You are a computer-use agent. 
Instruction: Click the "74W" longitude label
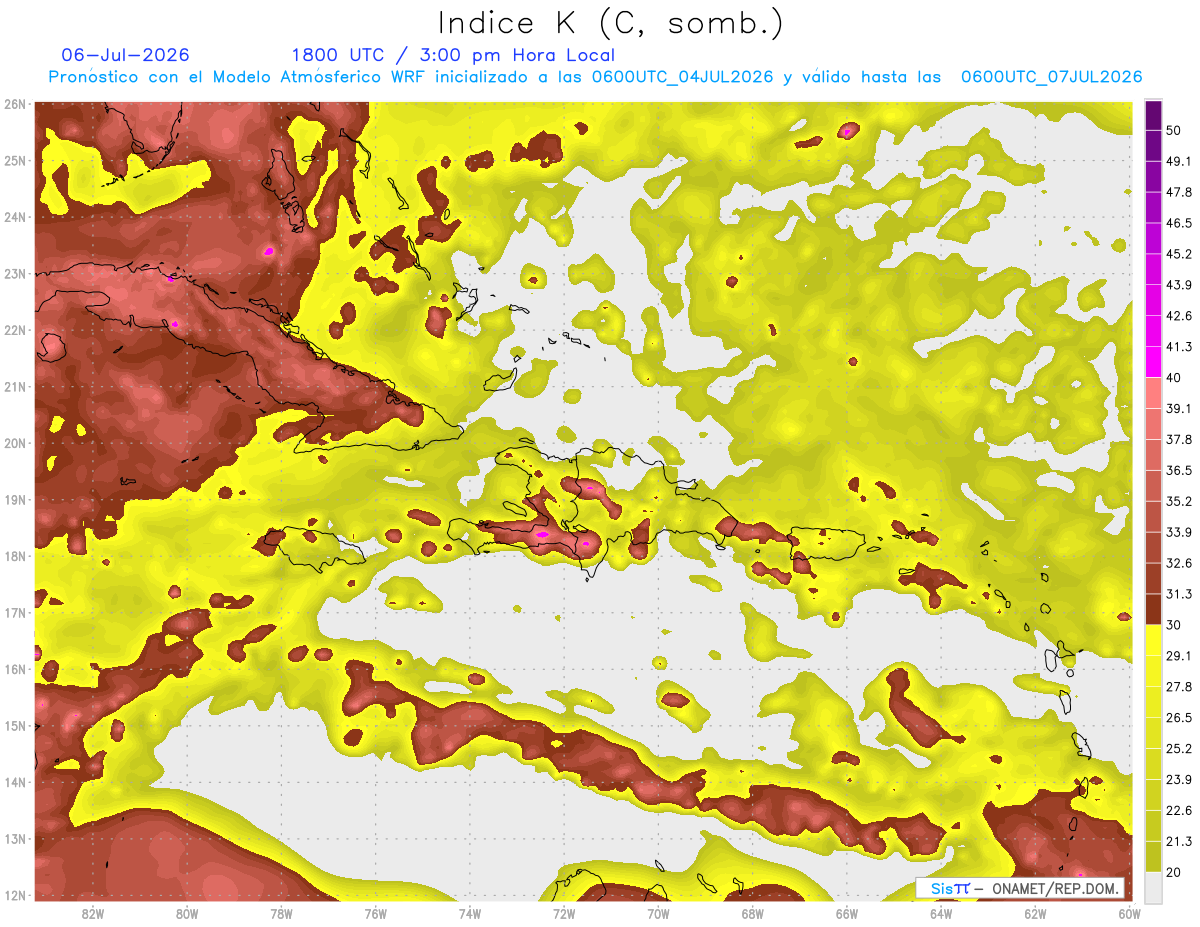point(470,914)
